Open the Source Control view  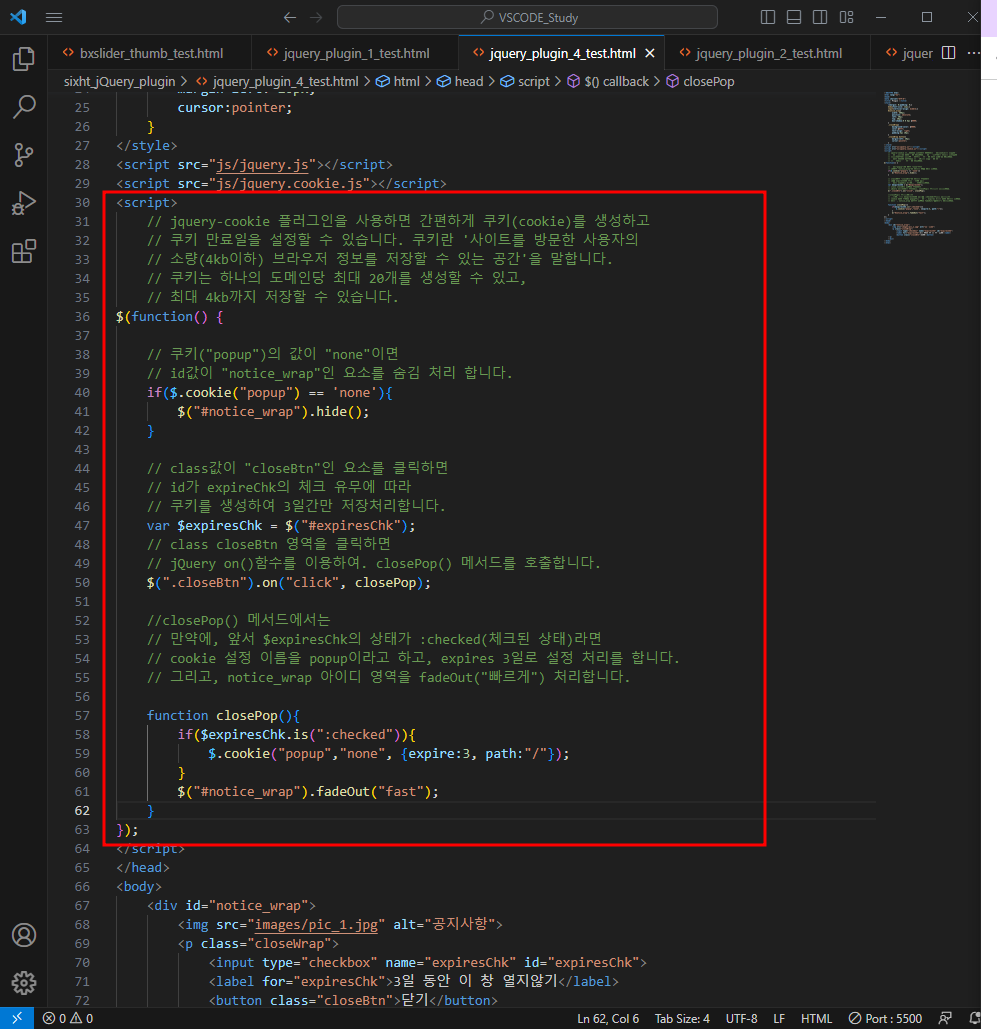[x=24, y=155]
